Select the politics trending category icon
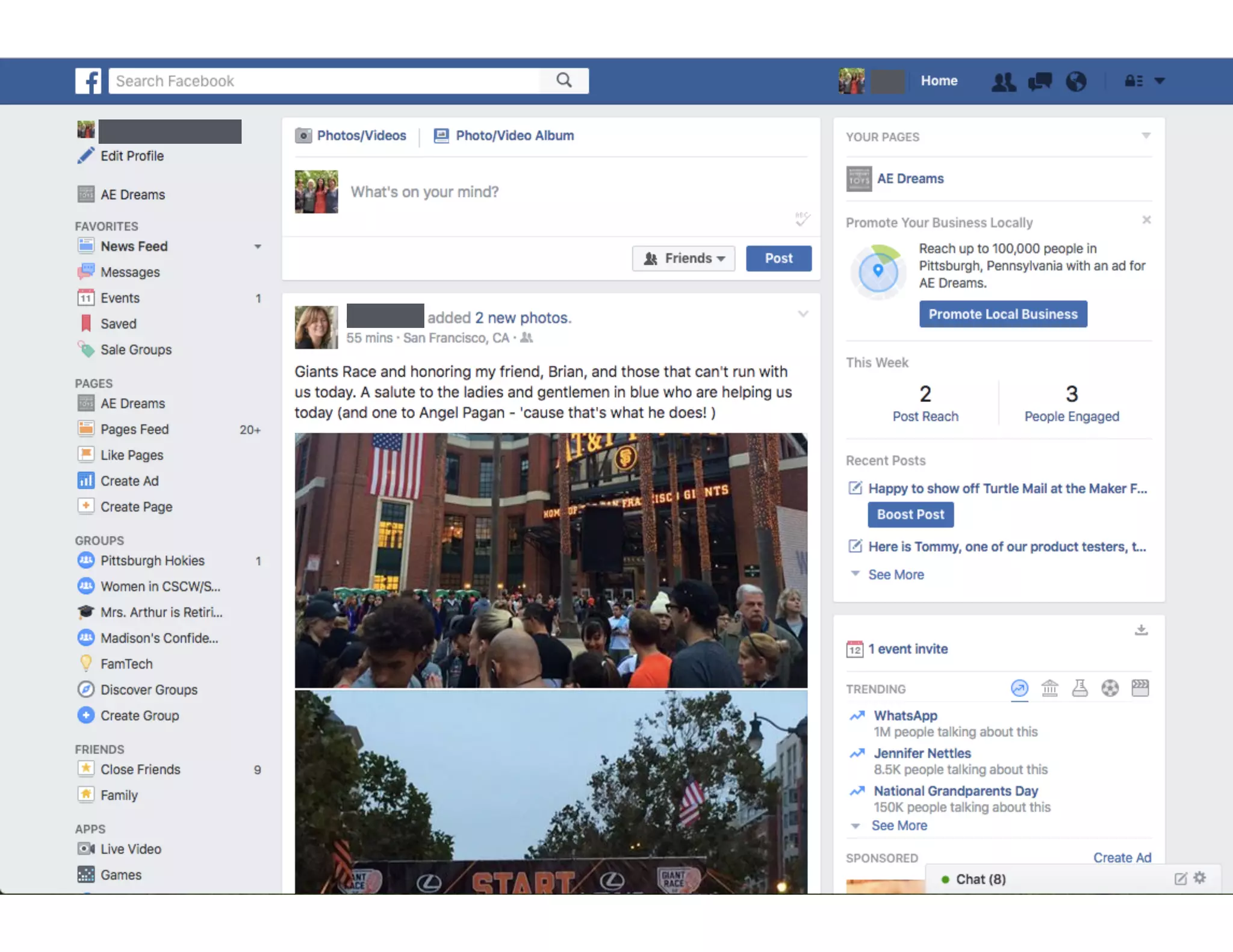 [x=1049, y=688]
